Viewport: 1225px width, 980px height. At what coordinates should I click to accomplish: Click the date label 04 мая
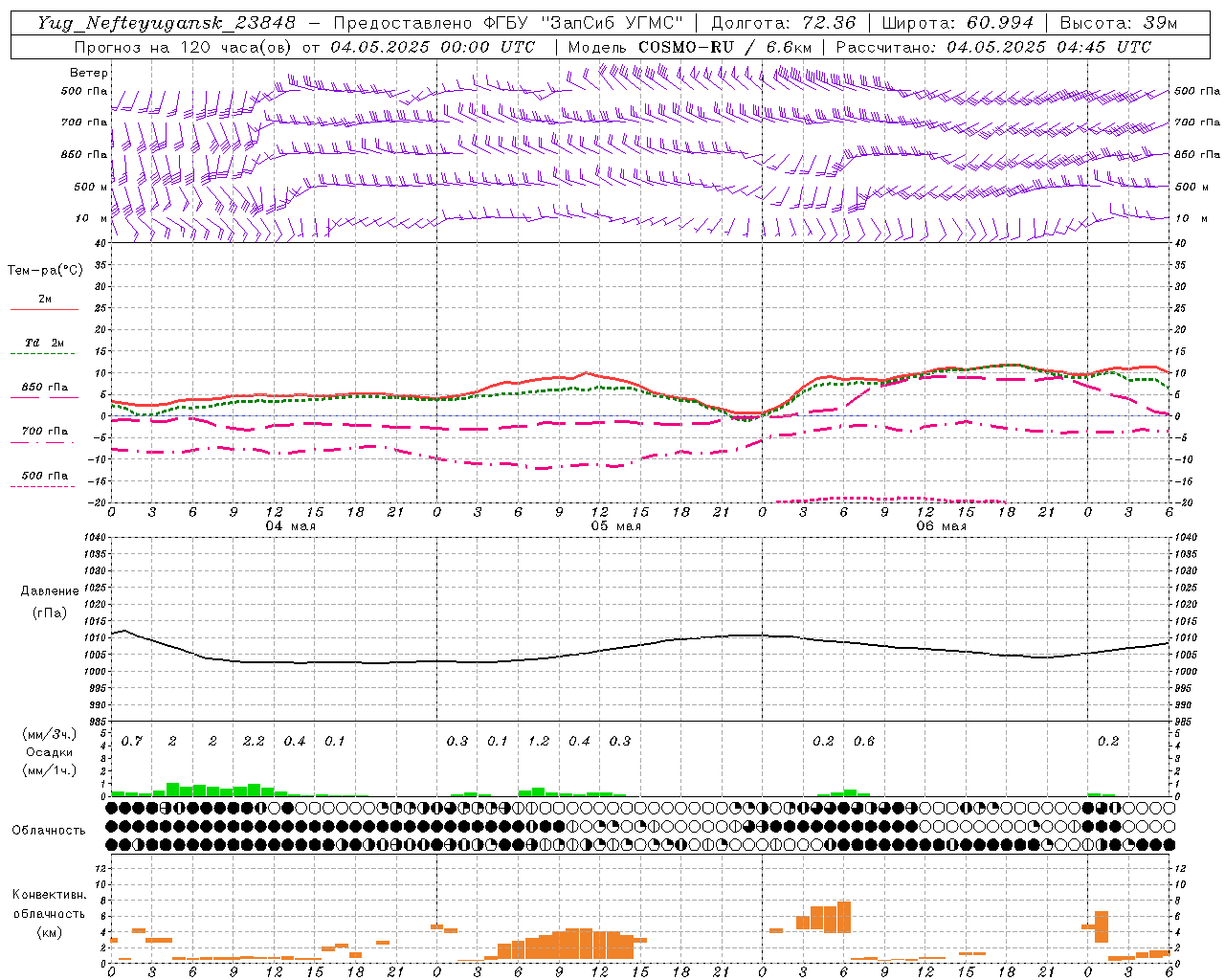point(290,526)
